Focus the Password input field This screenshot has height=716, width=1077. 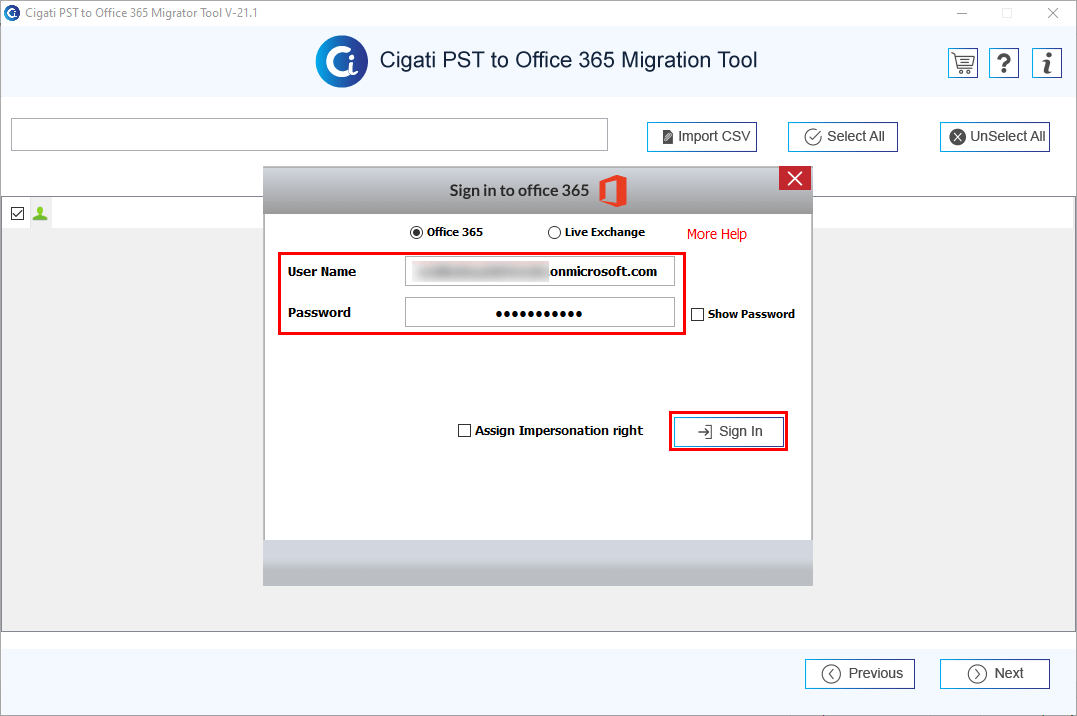point(540,313)
